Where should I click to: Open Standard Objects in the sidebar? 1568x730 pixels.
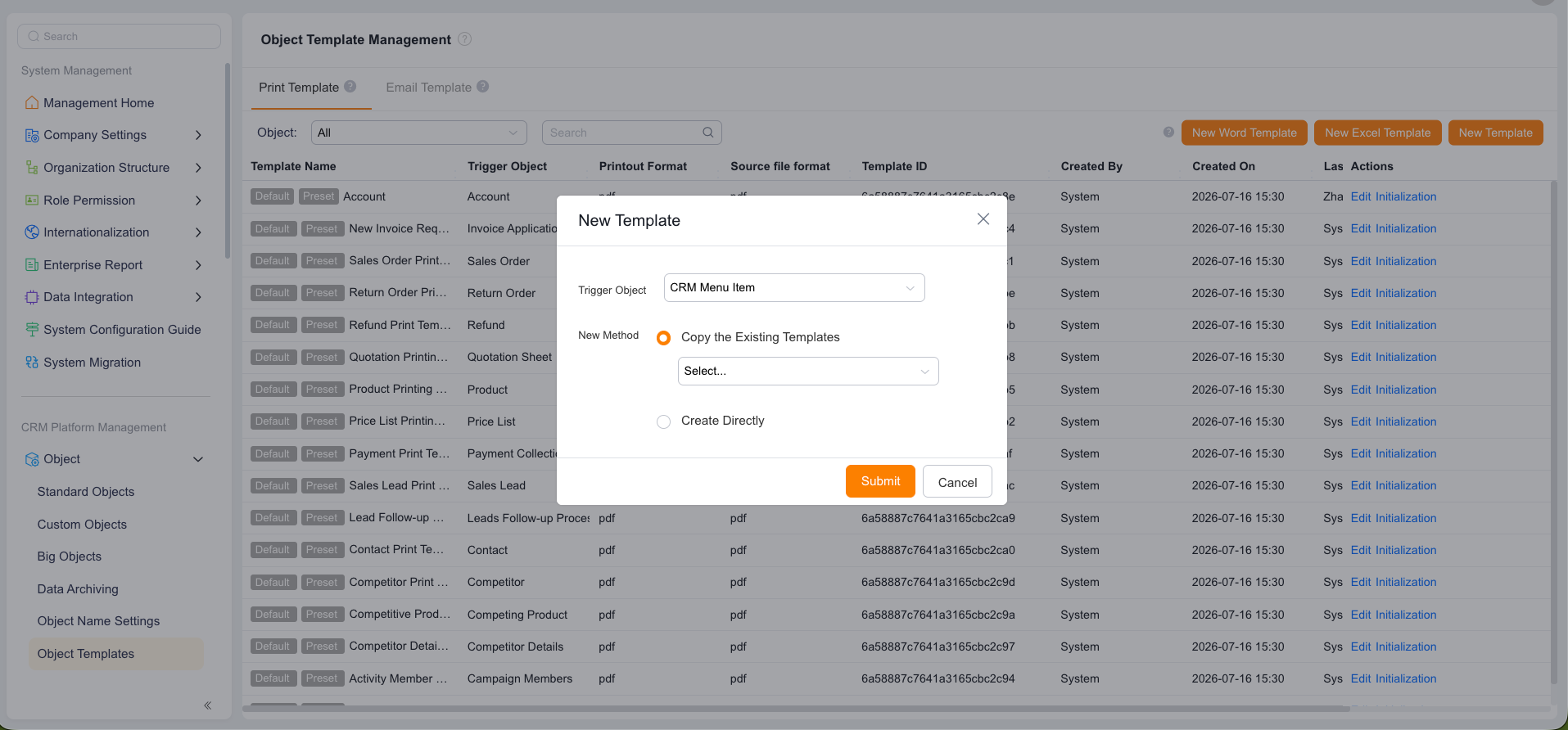tap(86, 492)
